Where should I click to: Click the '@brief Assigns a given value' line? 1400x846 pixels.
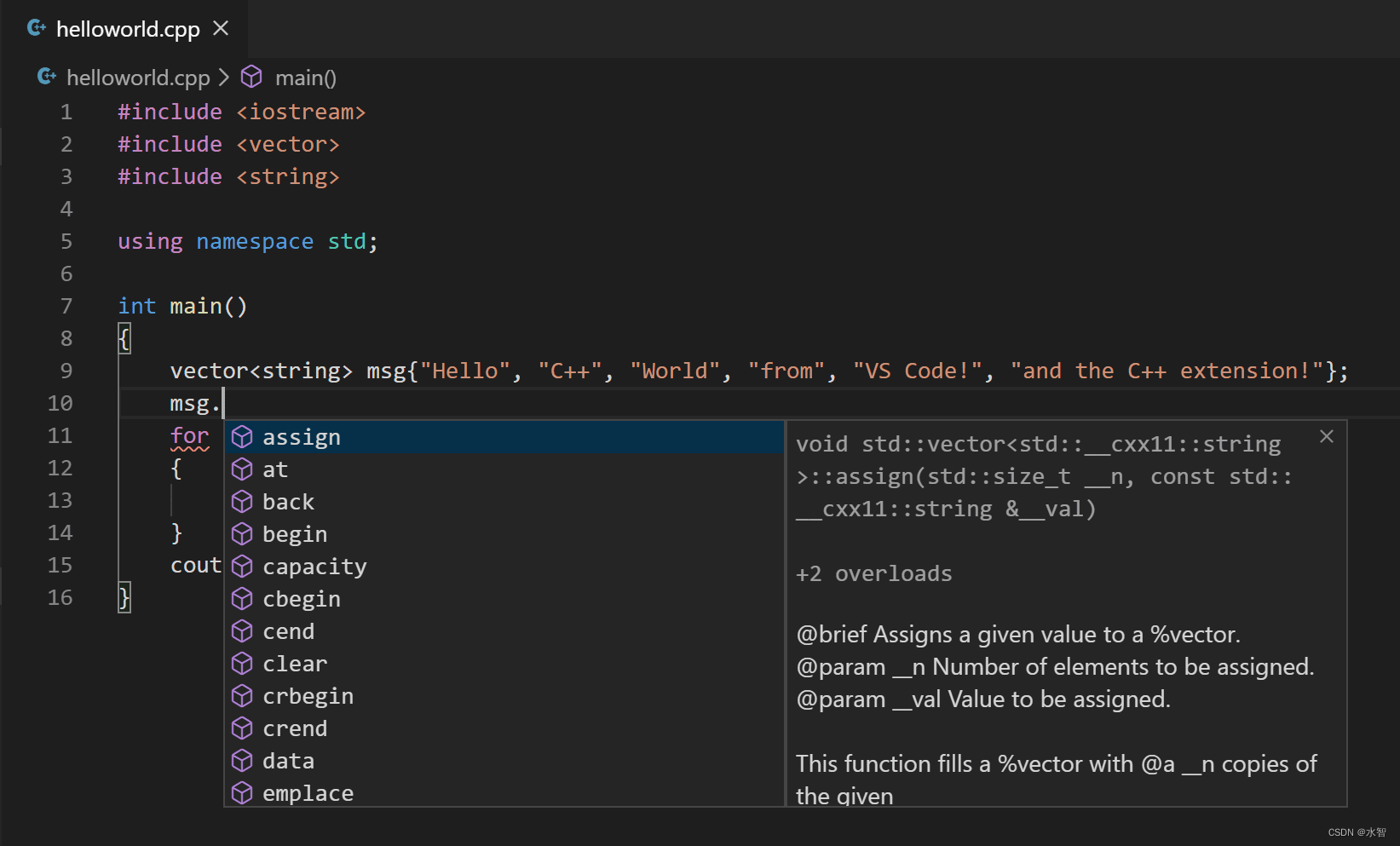coord(1018,635)
